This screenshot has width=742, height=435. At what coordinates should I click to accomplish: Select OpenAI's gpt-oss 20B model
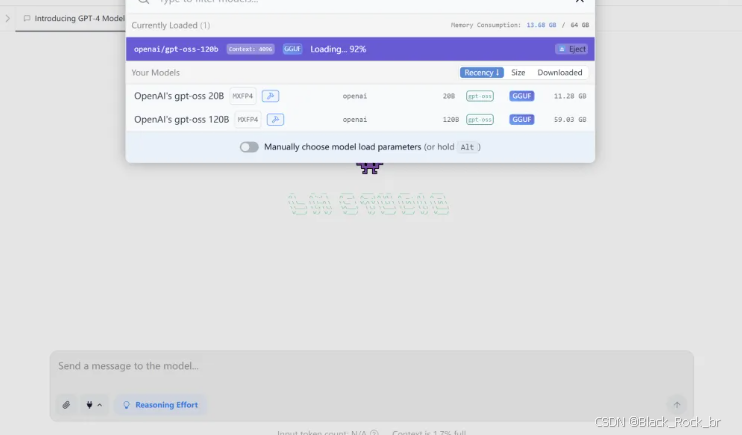[360, 96]
